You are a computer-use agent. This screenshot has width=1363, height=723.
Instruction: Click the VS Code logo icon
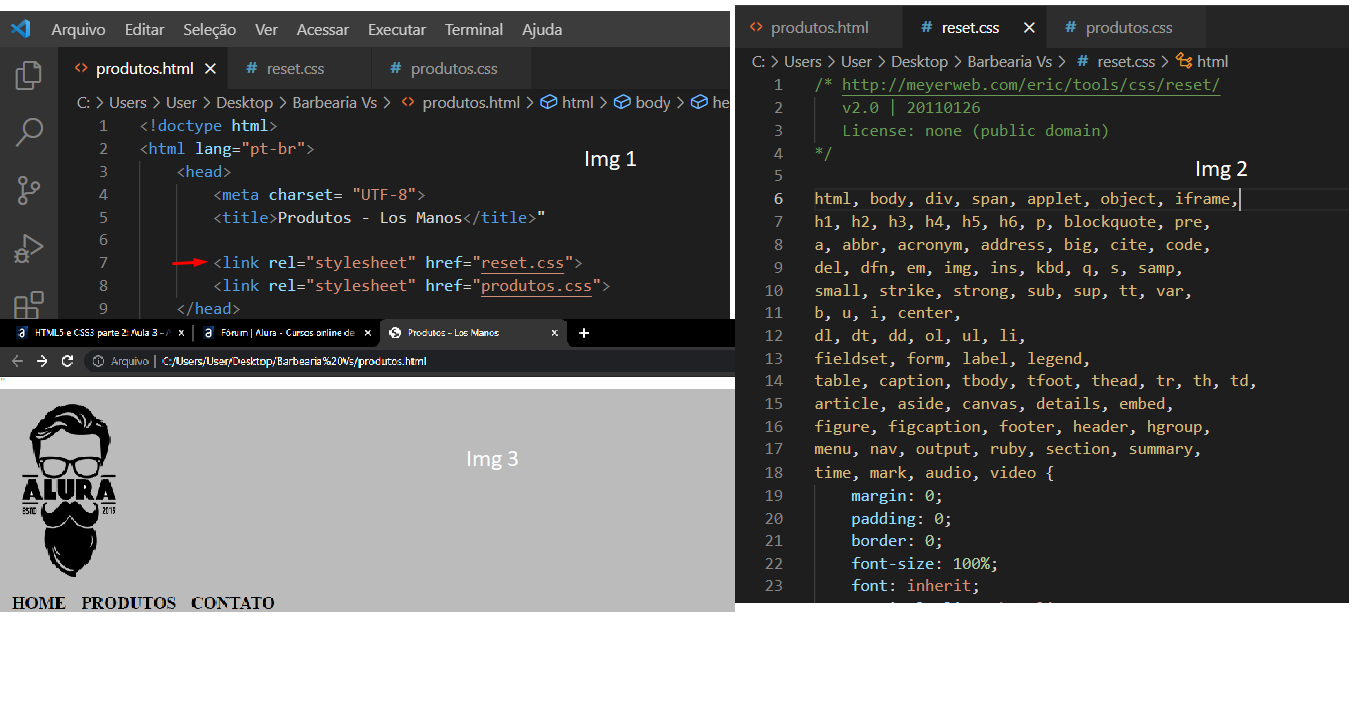(20, 29)
